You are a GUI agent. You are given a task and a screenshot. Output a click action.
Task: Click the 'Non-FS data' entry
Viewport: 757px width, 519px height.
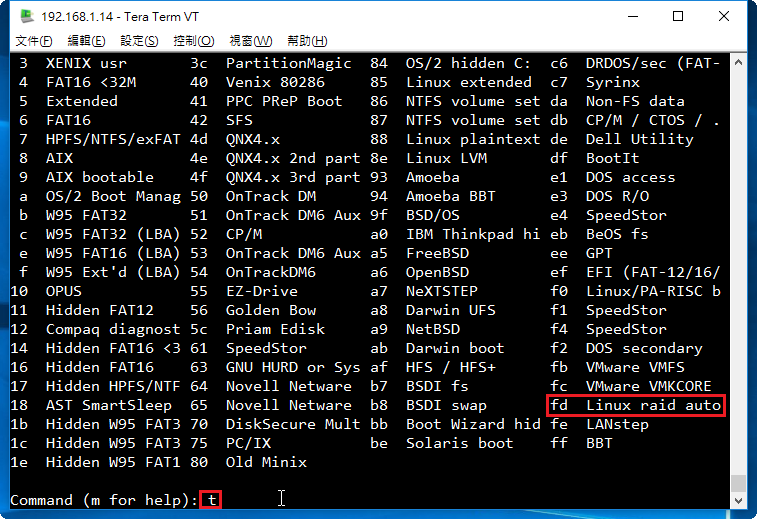pyautogui.click(x=635, y=101)
